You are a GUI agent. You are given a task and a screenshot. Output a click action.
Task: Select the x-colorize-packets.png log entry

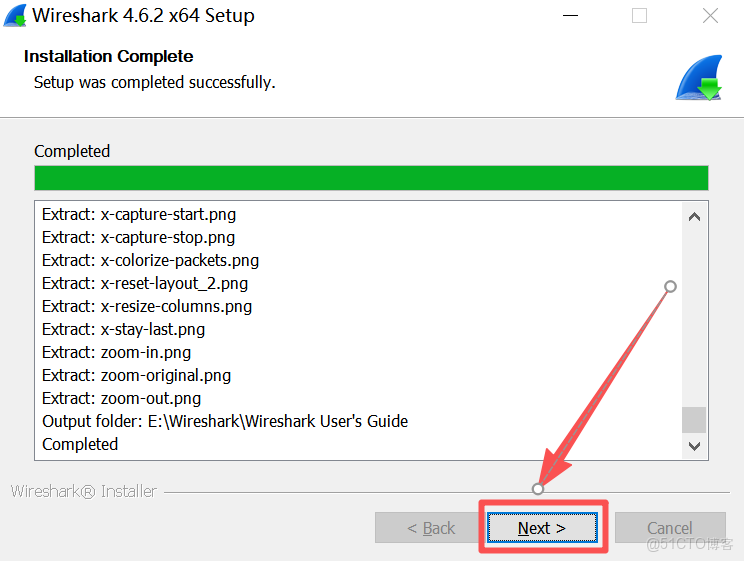coord(150,260)
